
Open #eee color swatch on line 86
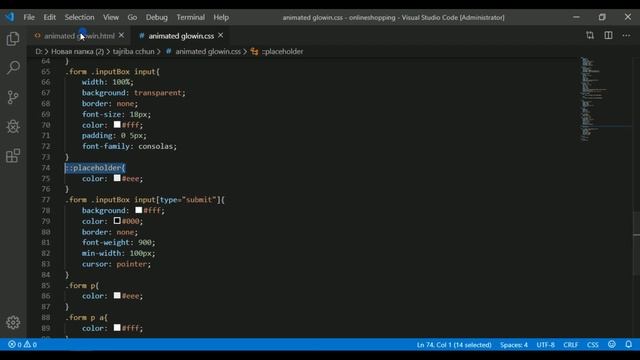[x=117, y=295]
